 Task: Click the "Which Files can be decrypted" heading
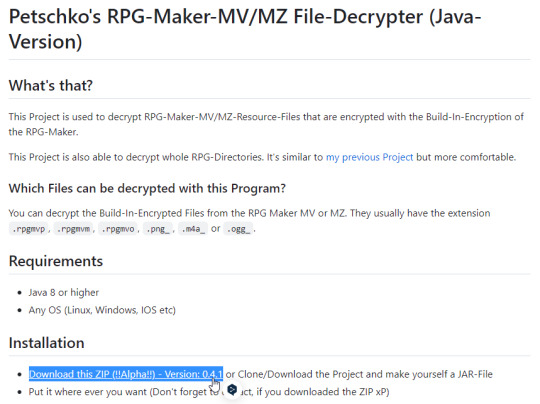click(x=147, y=188)
